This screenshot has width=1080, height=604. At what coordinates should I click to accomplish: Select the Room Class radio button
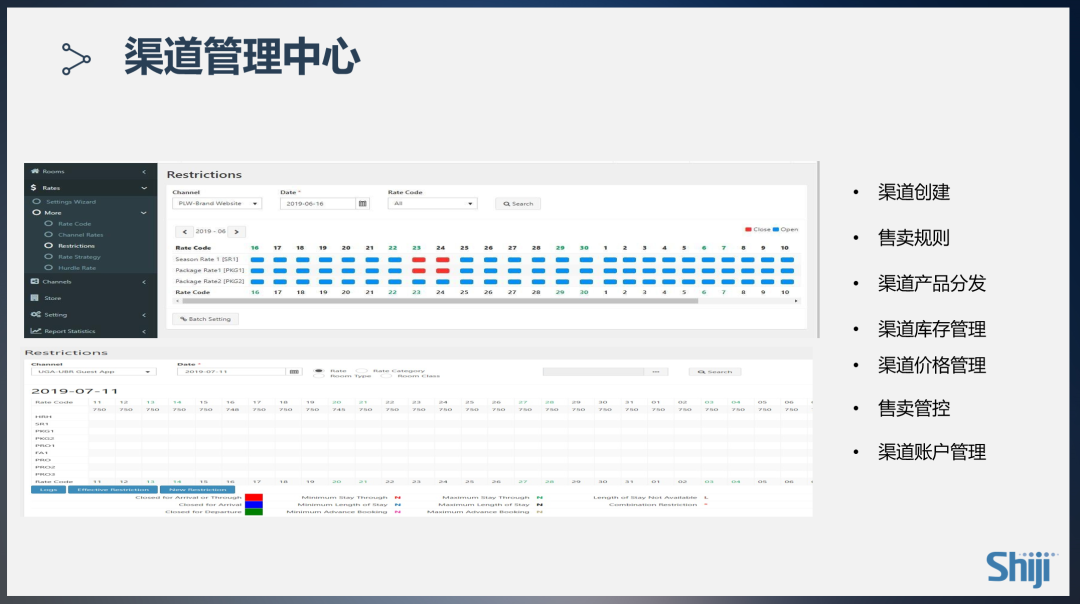[386, 376]
